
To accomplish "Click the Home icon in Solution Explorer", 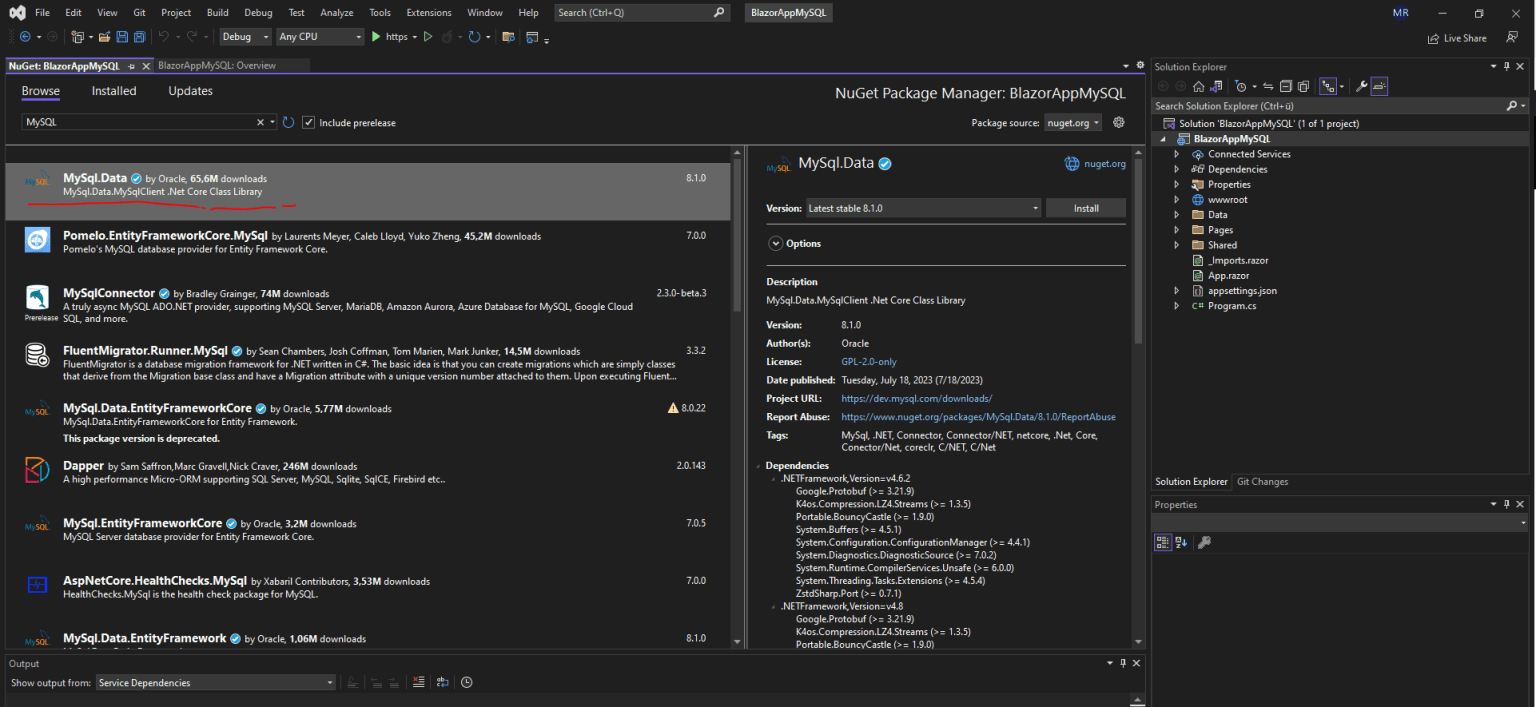I will pos(1199,86).
